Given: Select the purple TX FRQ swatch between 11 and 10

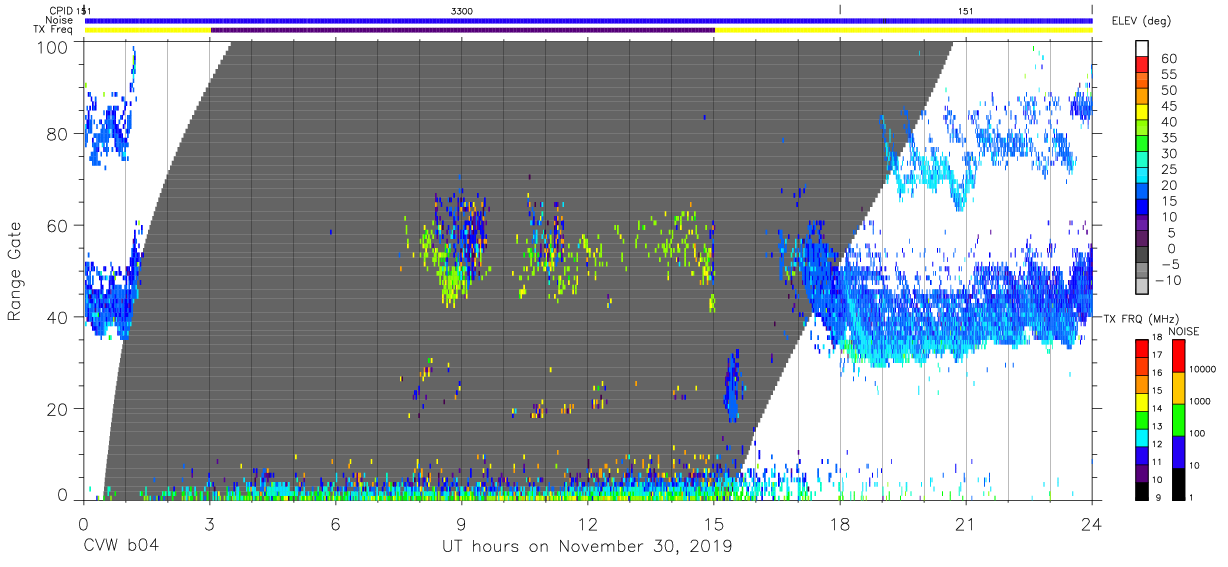Looking at the screenshot, I should (1141, 472).
